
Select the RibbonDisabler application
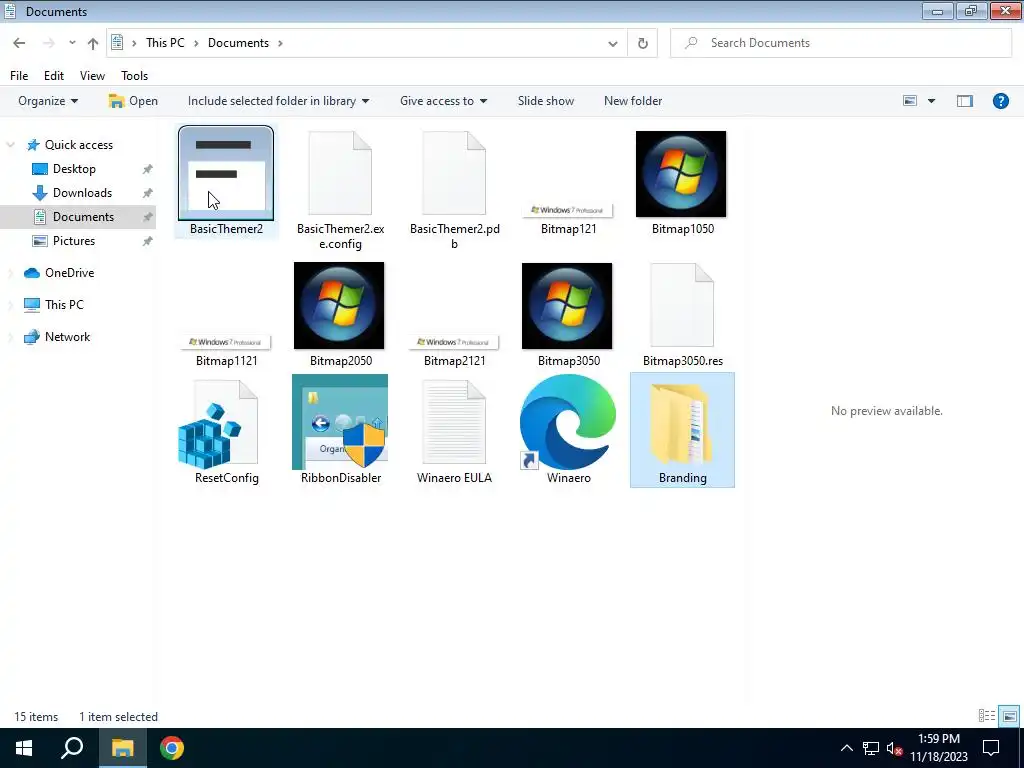pyautogui.click(x=340, y=430)
